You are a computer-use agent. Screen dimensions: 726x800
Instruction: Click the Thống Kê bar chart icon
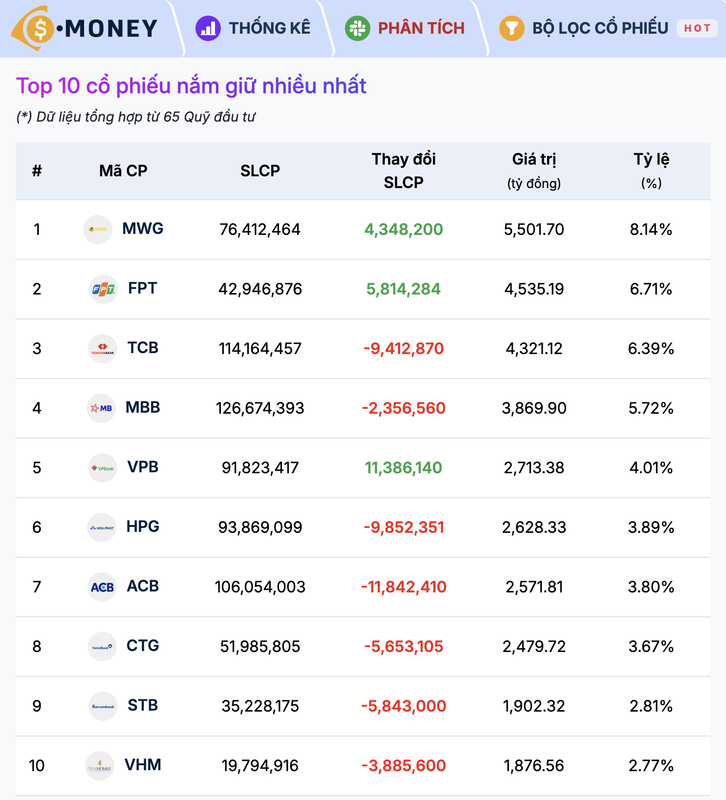pyautogui.click(x=208, y=28)
